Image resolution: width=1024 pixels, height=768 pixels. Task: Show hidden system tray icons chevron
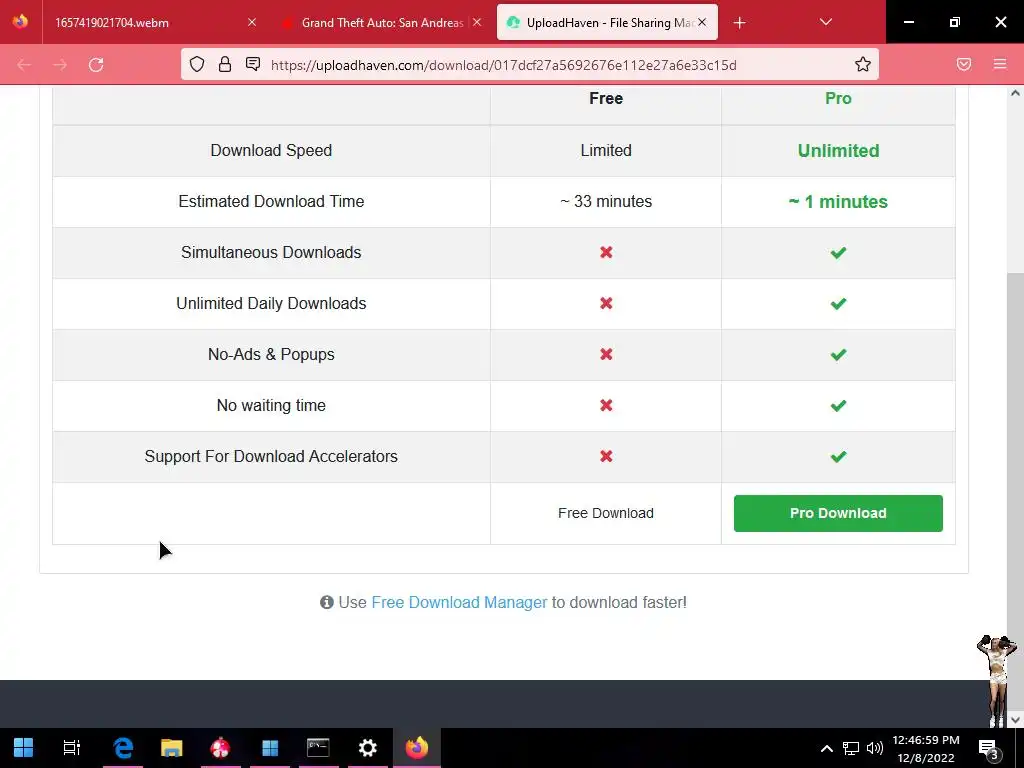coord(826,748)
